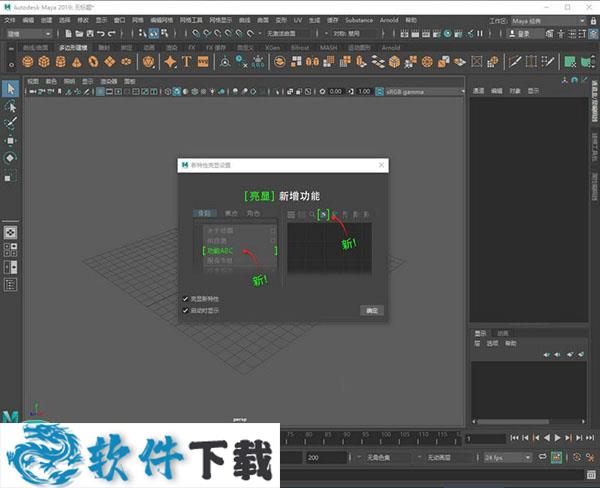Select the arrow Select tool in left toolbox
This screenshot has width=600, height=488.
pyautogui.click(x=10, y=89)
